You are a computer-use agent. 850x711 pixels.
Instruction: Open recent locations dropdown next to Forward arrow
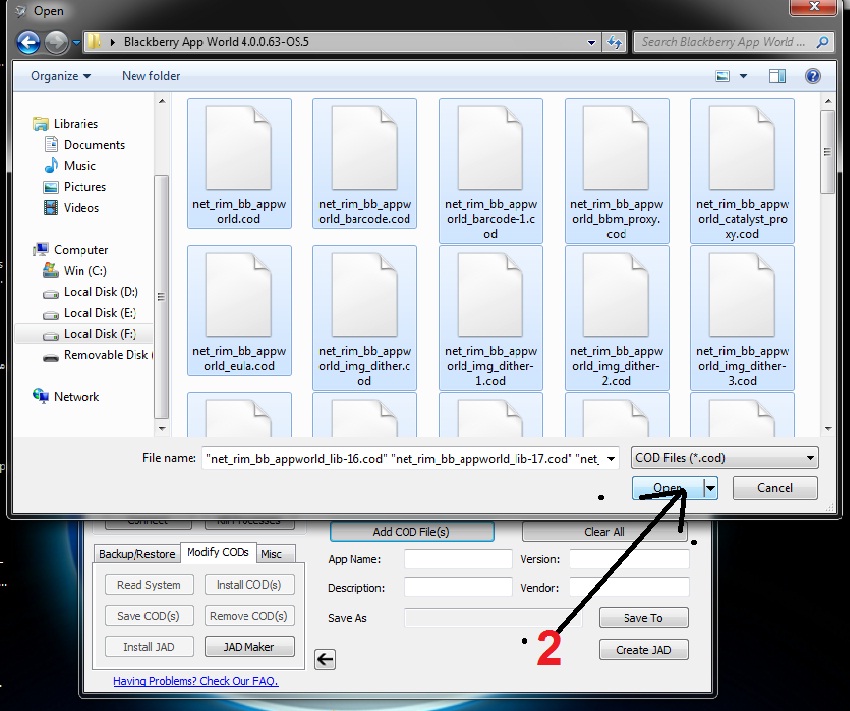click(76, 42)
